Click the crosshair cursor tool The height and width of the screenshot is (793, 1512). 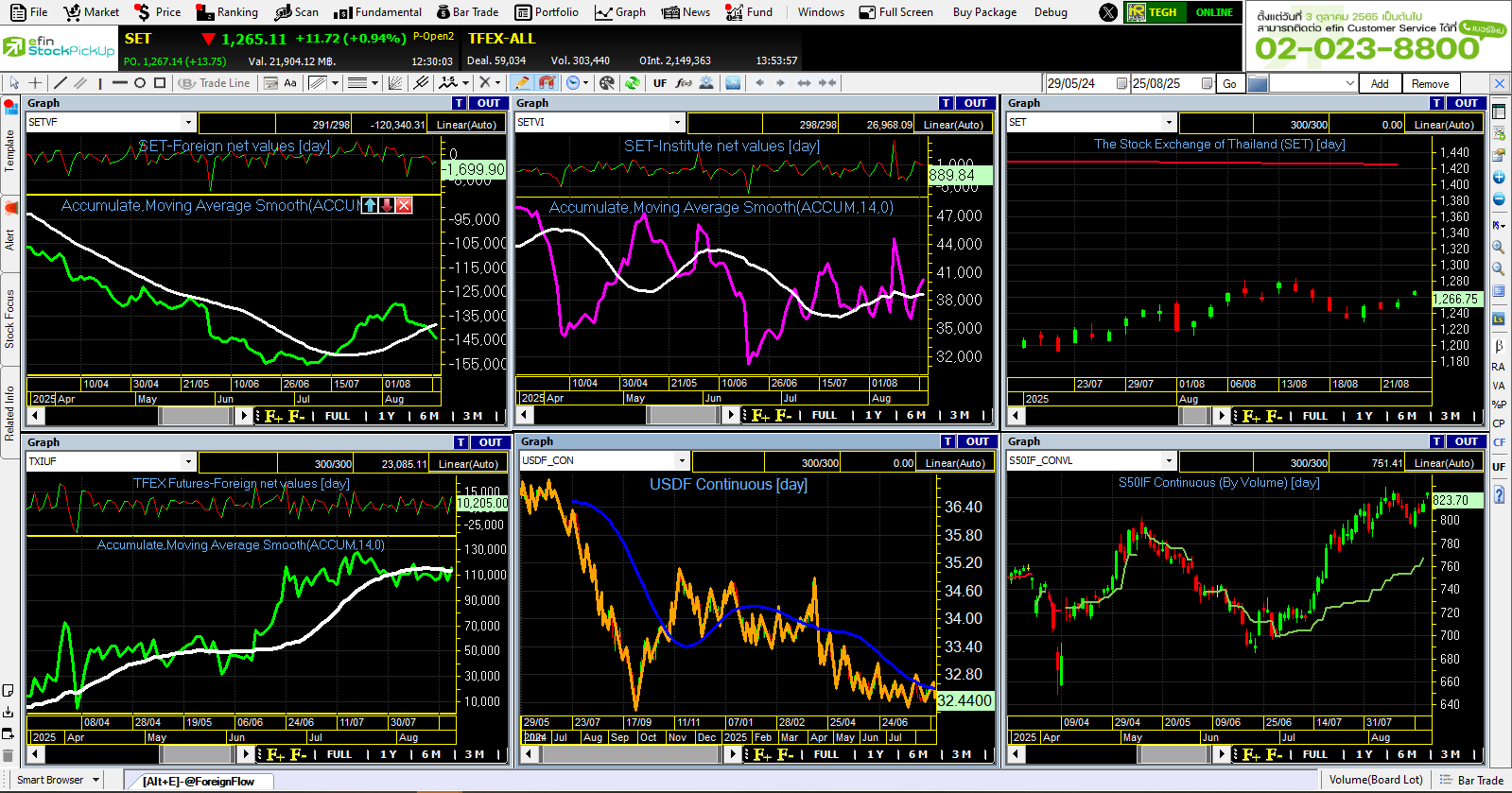click(x=35, y=83)
